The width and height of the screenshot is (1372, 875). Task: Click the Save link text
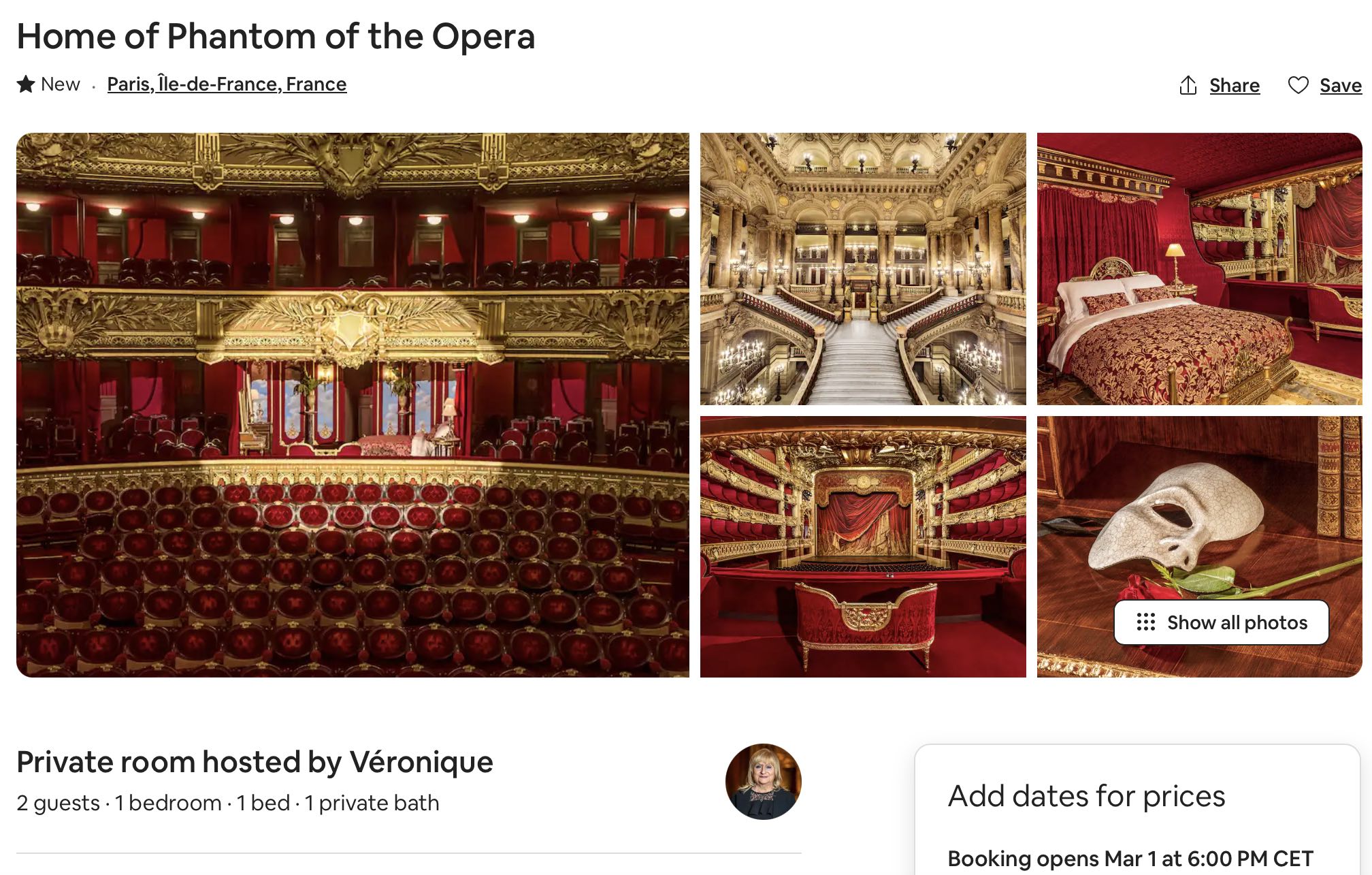click(1340, 85)
